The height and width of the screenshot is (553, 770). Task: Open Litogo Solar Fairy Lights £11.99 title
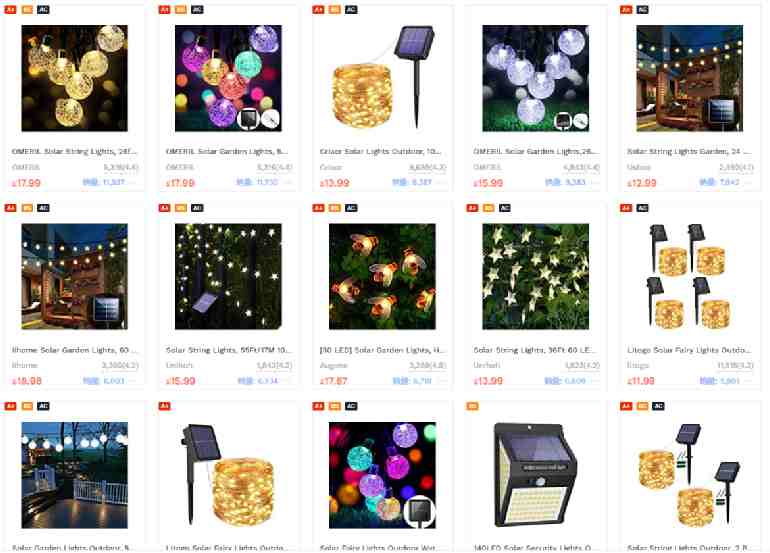688,350
